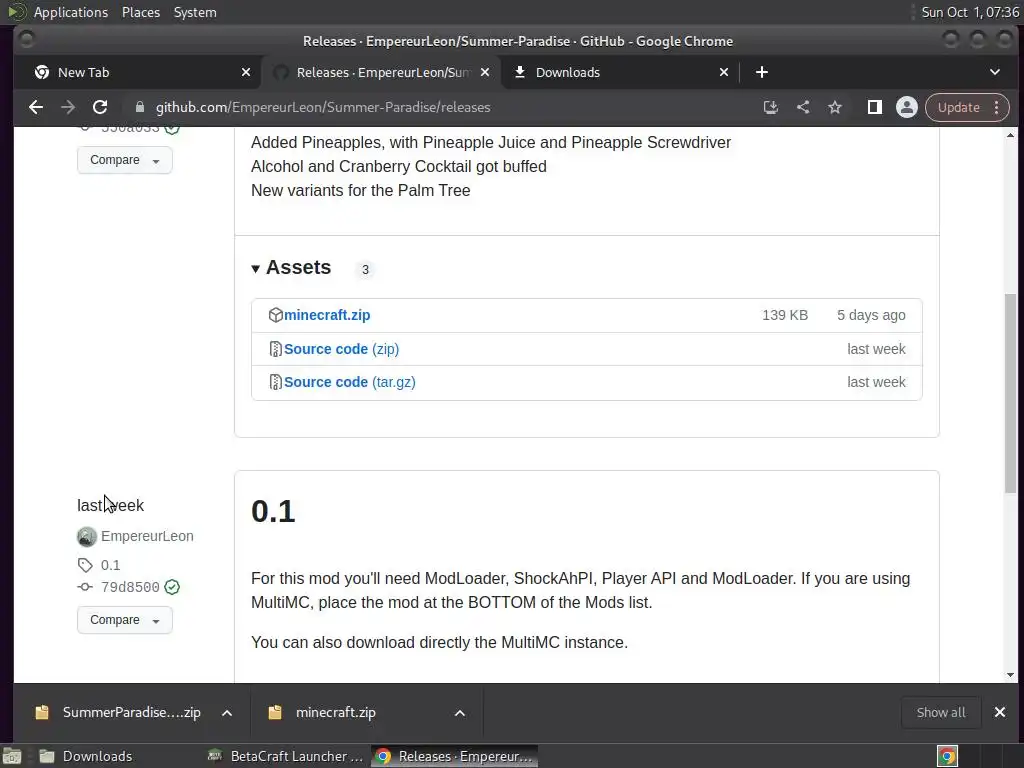The height and width of the screenshot is (768, 1024).
Task: Download Source code (zip) link
Action: [x=342, y=349]
